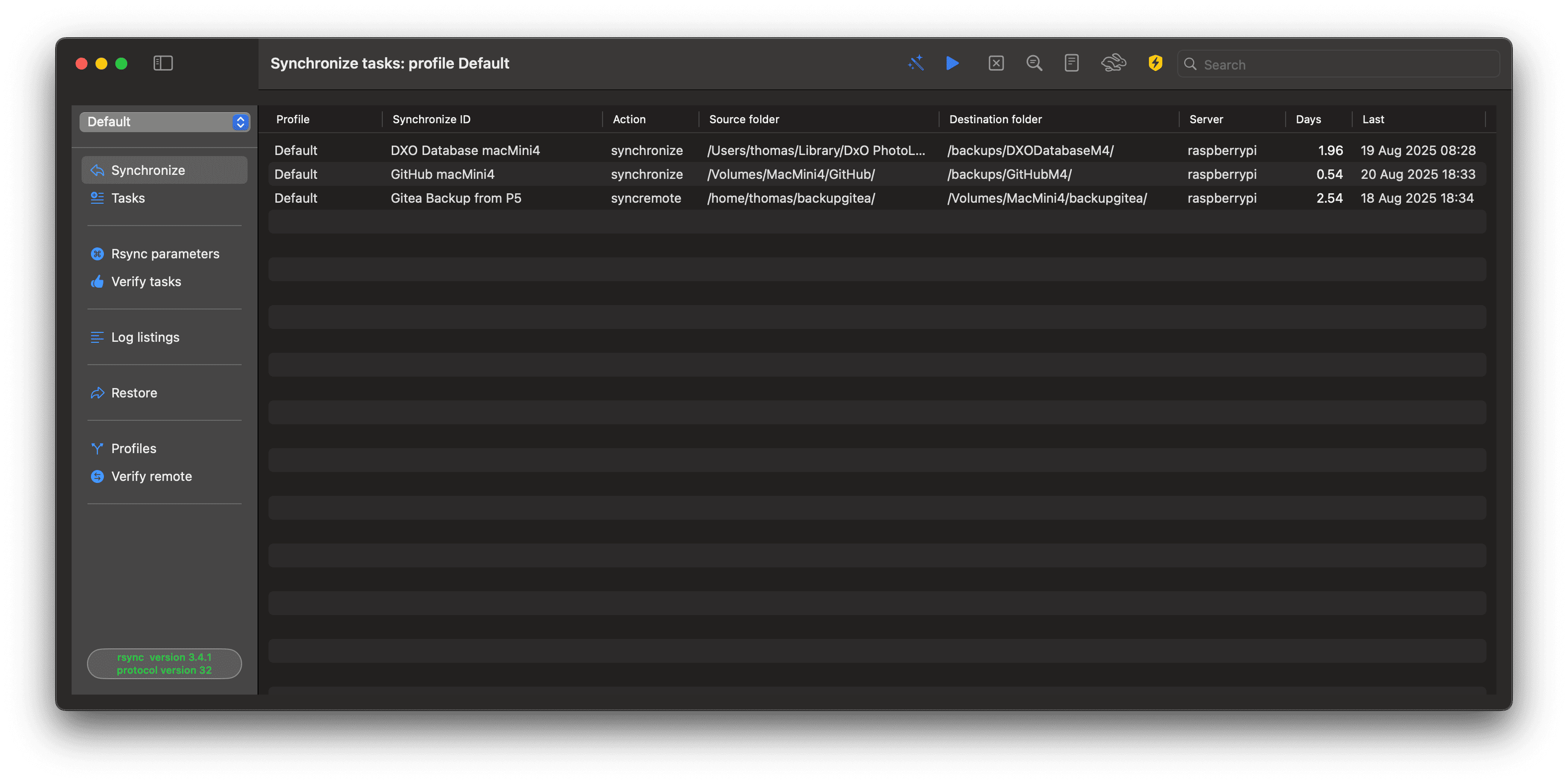Open Rsync parameters view
This screenshot has height=784, width=1568.
tap(165, 253)
